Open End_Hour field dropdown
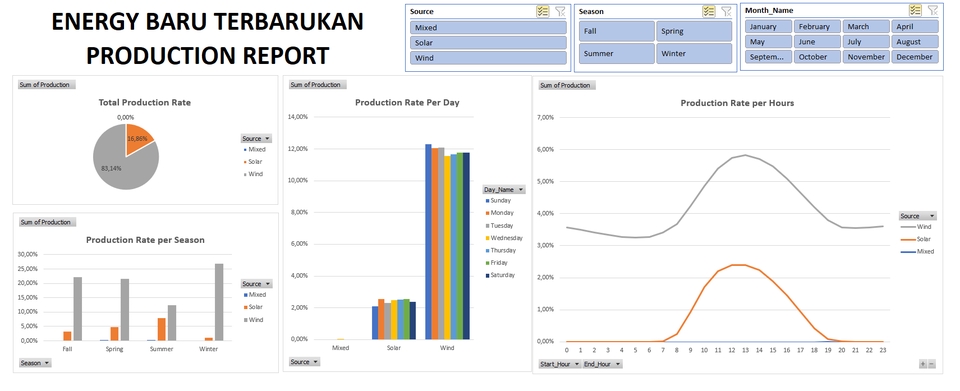960x391 pixels. pyautogui.click(x=602, y=363)
